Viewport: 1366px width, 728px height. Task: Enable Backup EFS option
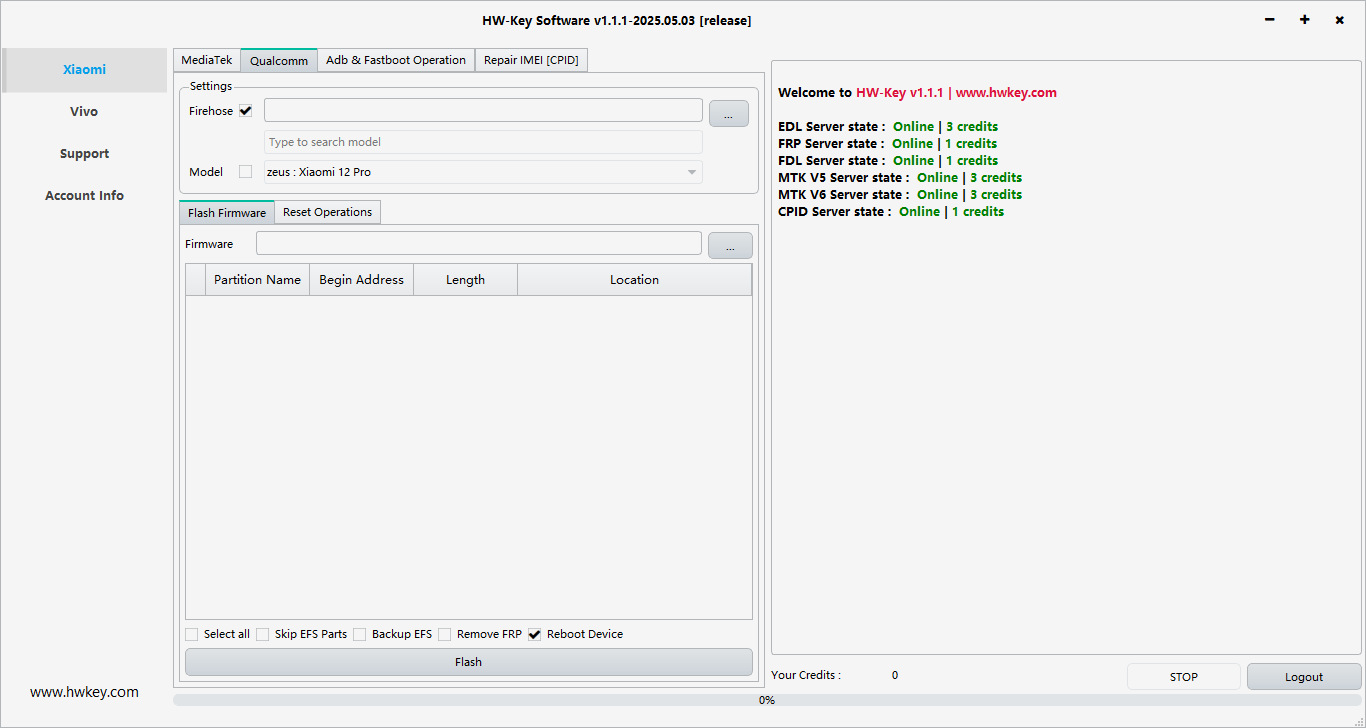click(x=360, y=634)
